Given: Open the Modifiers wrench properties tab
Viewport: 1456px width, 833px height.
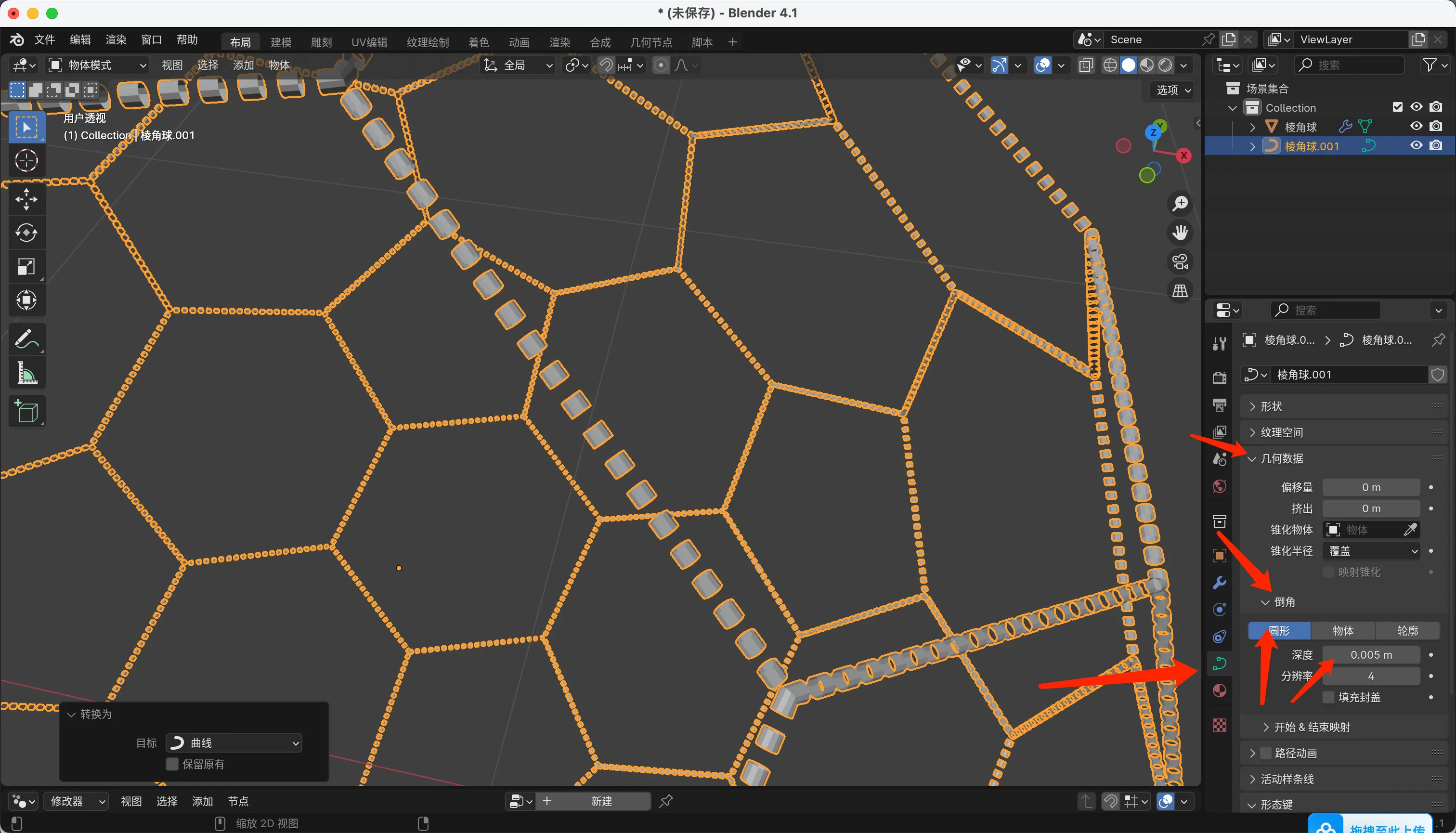Looking at the screenshot, I should 1219,583.
